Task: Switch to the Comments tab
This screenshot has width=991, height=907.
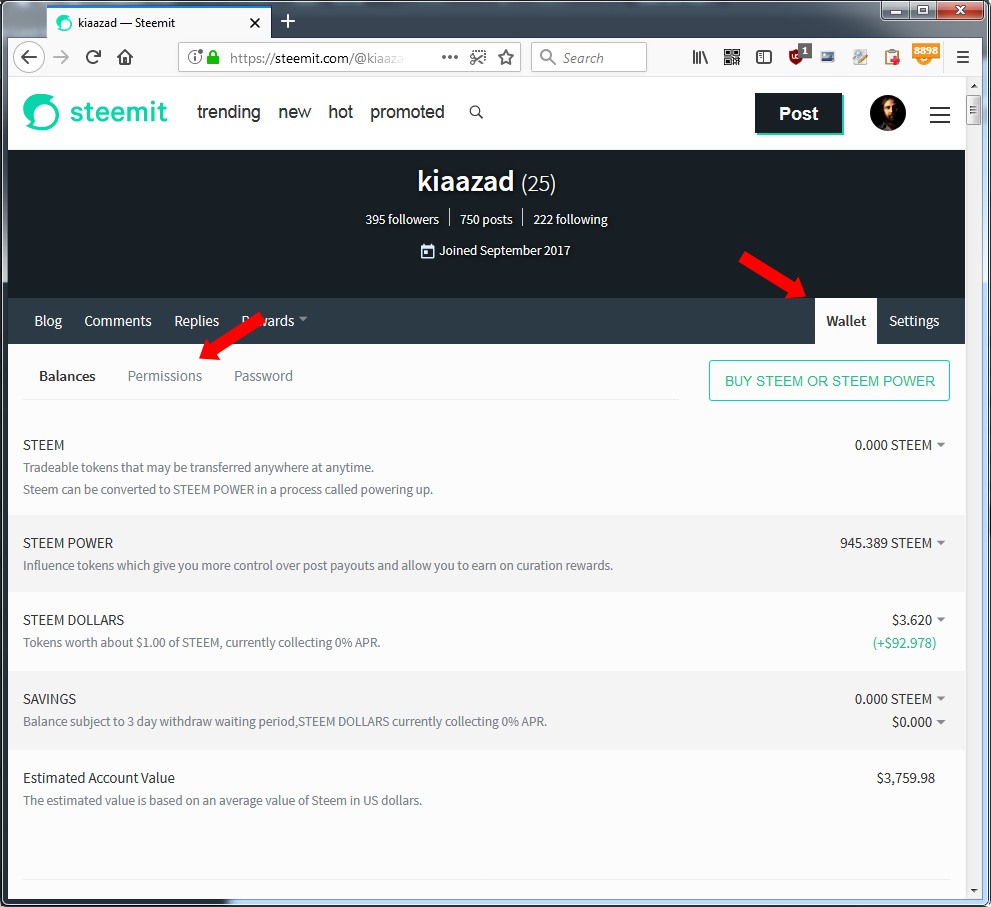Action: click(x=118, y=321)
